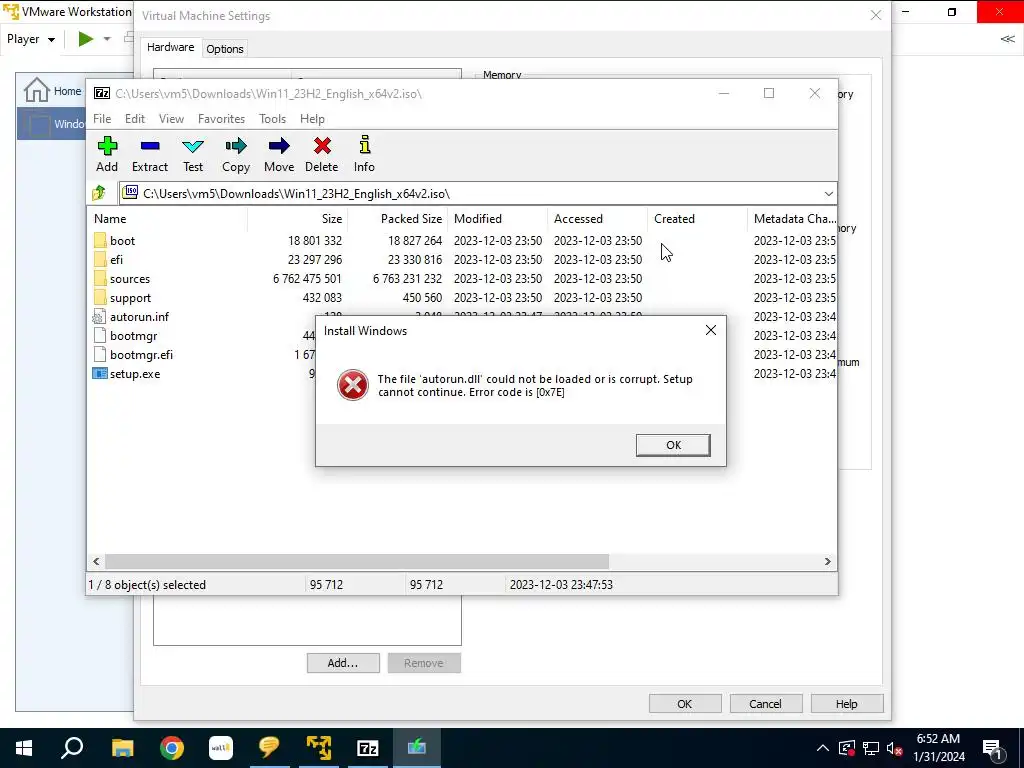Collapse VMware library with double-chevron icon

pyautogui.click(x=1008, y=39)
